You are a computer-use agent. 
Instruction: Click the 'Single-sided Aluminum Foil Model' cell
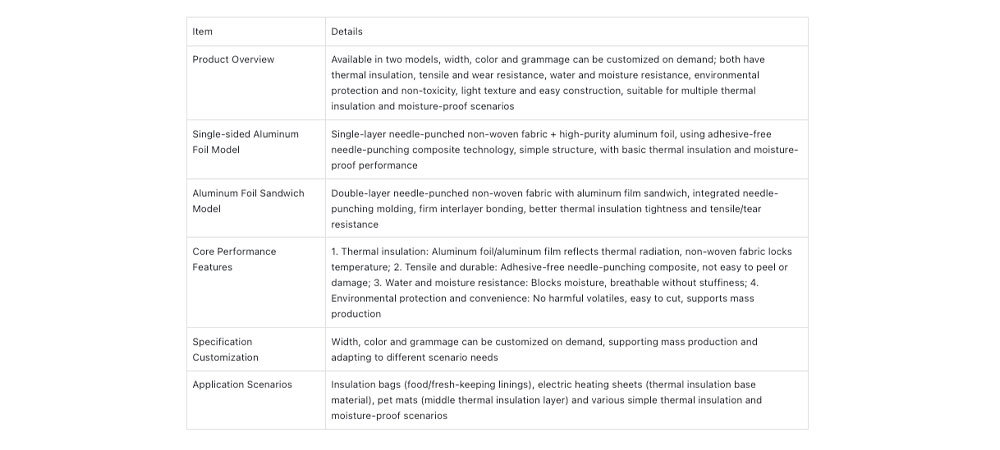point(245,141)
